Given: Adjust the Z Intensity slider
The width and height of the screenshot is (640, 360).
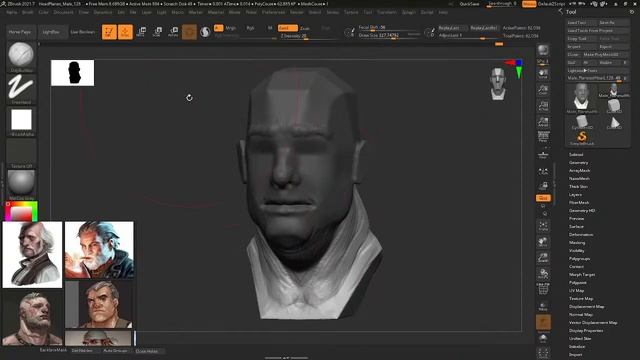Looking at the screenshot, I should (x=308, y=36).
